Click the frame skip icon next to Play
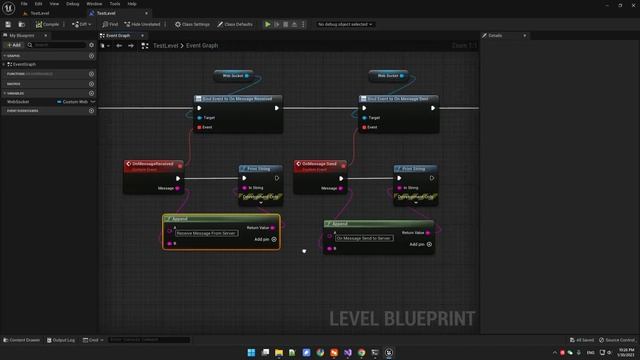Viewport: 640px width, 360px height. click(277, 24)
